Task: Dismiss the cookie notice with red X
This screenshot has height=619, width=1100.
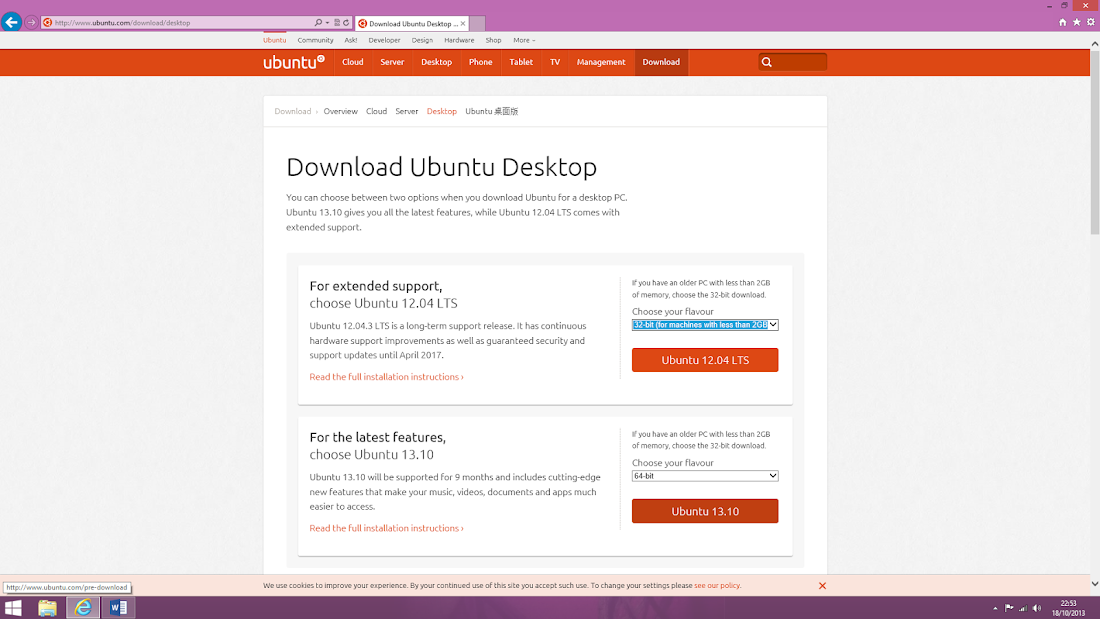Action: tap(822, 585)
